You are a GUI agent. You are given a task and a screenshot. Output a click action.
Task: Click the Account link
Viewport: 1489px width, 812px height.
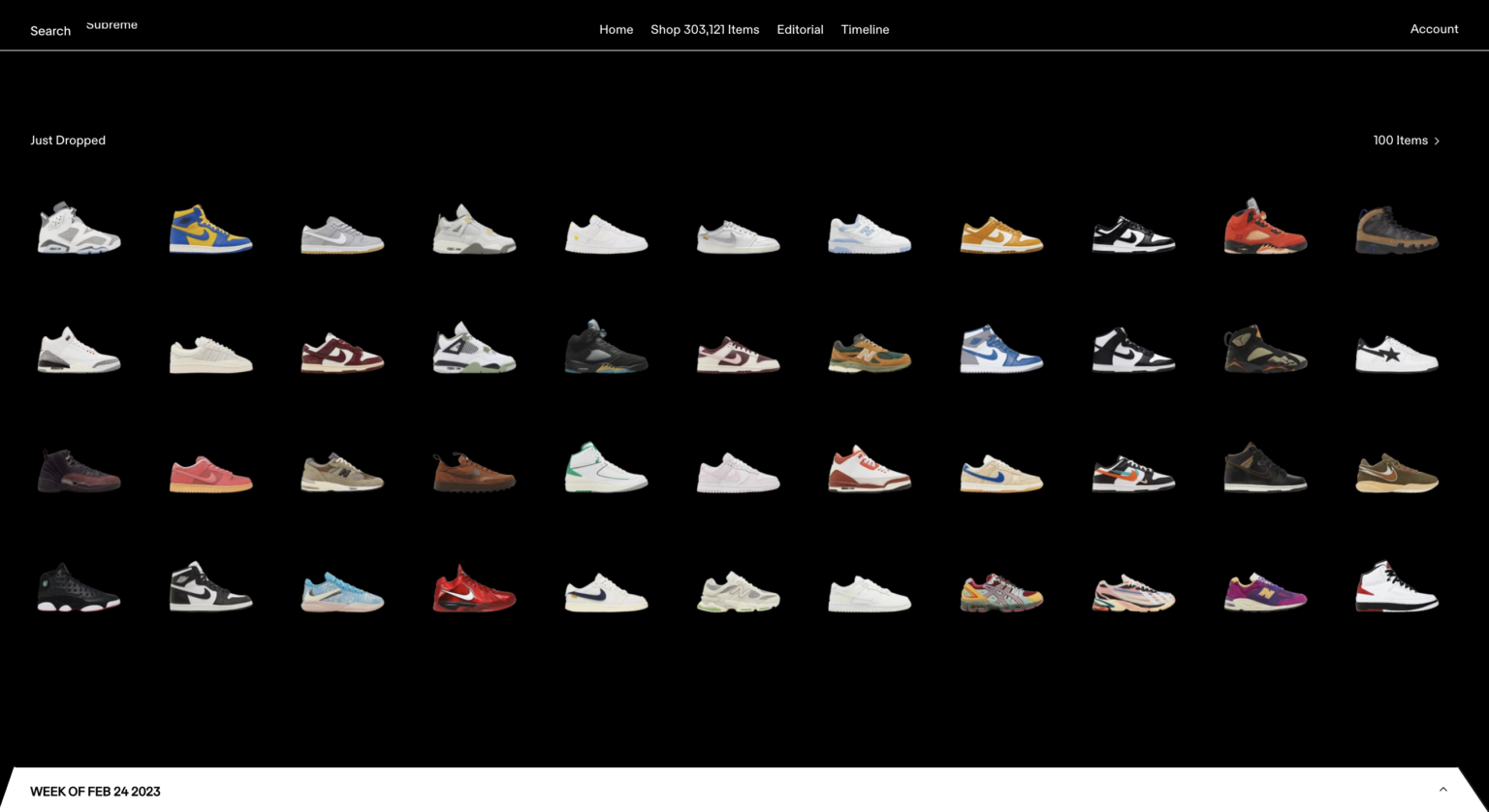1434,29
